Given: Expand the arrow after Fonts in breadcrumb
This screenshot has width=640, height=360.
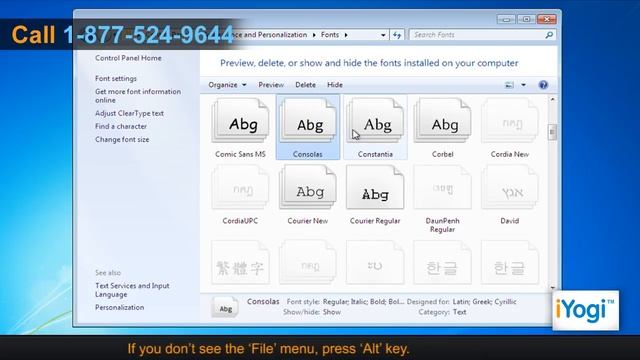Looking at the screenshot, I should 346,35.
